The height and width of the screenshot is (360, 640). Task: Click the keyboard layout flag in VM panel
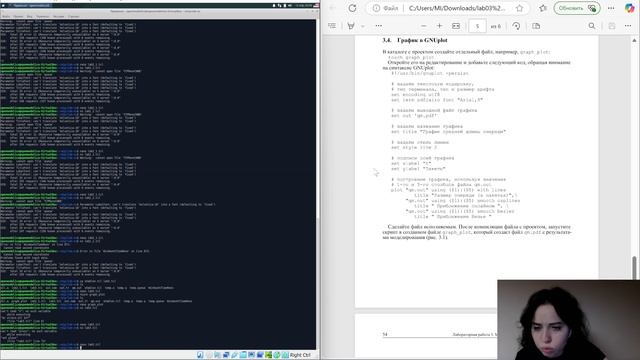(316, 5)
